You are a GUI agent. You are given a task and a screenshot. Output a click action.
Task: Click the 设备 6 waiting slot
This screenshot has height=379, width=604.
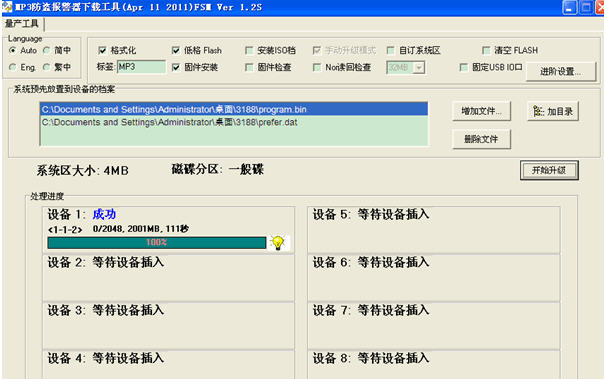[x=434, y=278]
